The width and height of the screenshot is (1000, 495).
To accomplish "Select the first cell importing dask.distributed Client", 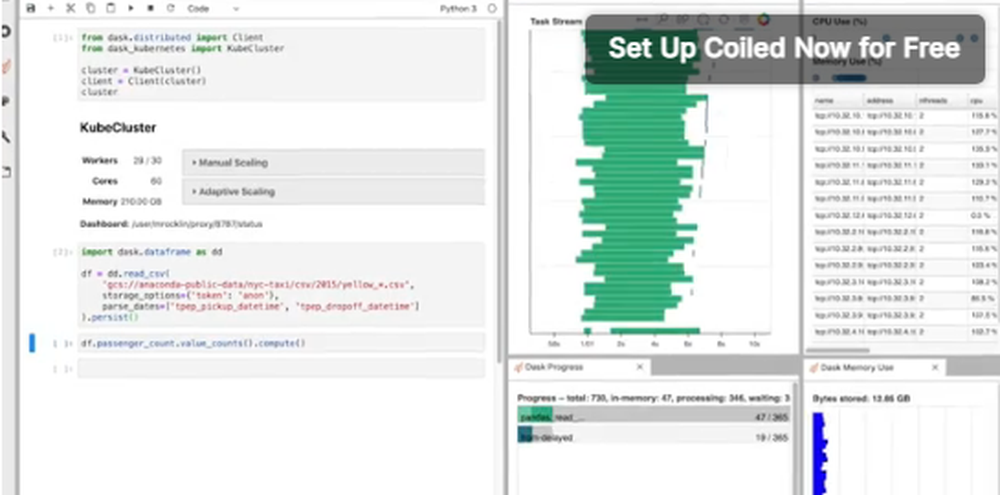I will (281, 64).
